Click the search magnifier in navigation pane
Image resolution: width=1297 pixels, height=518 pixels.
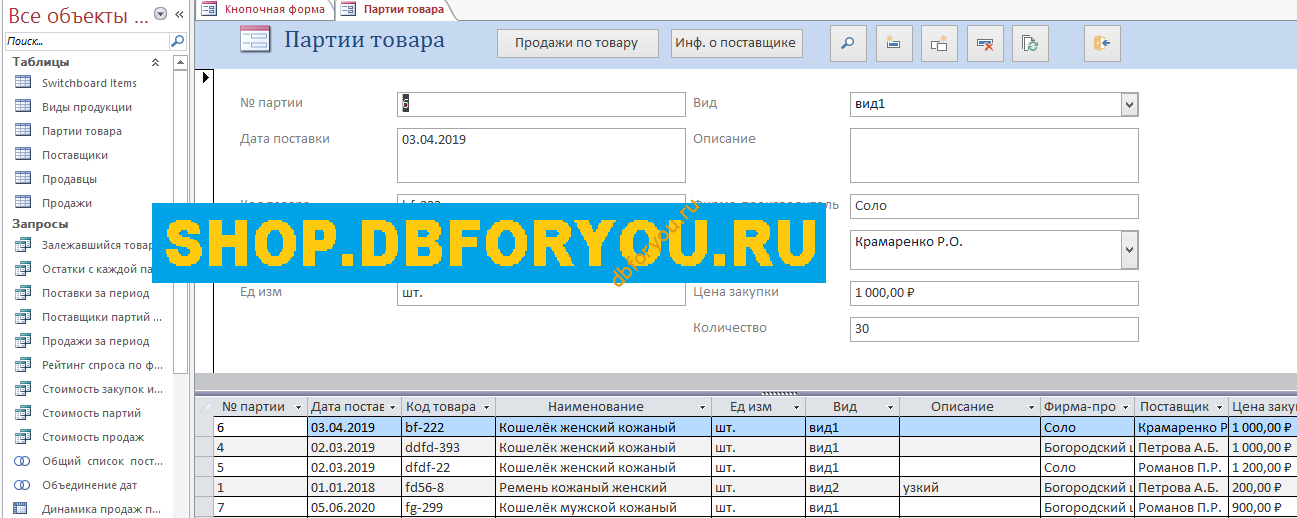tap(177, 41)
